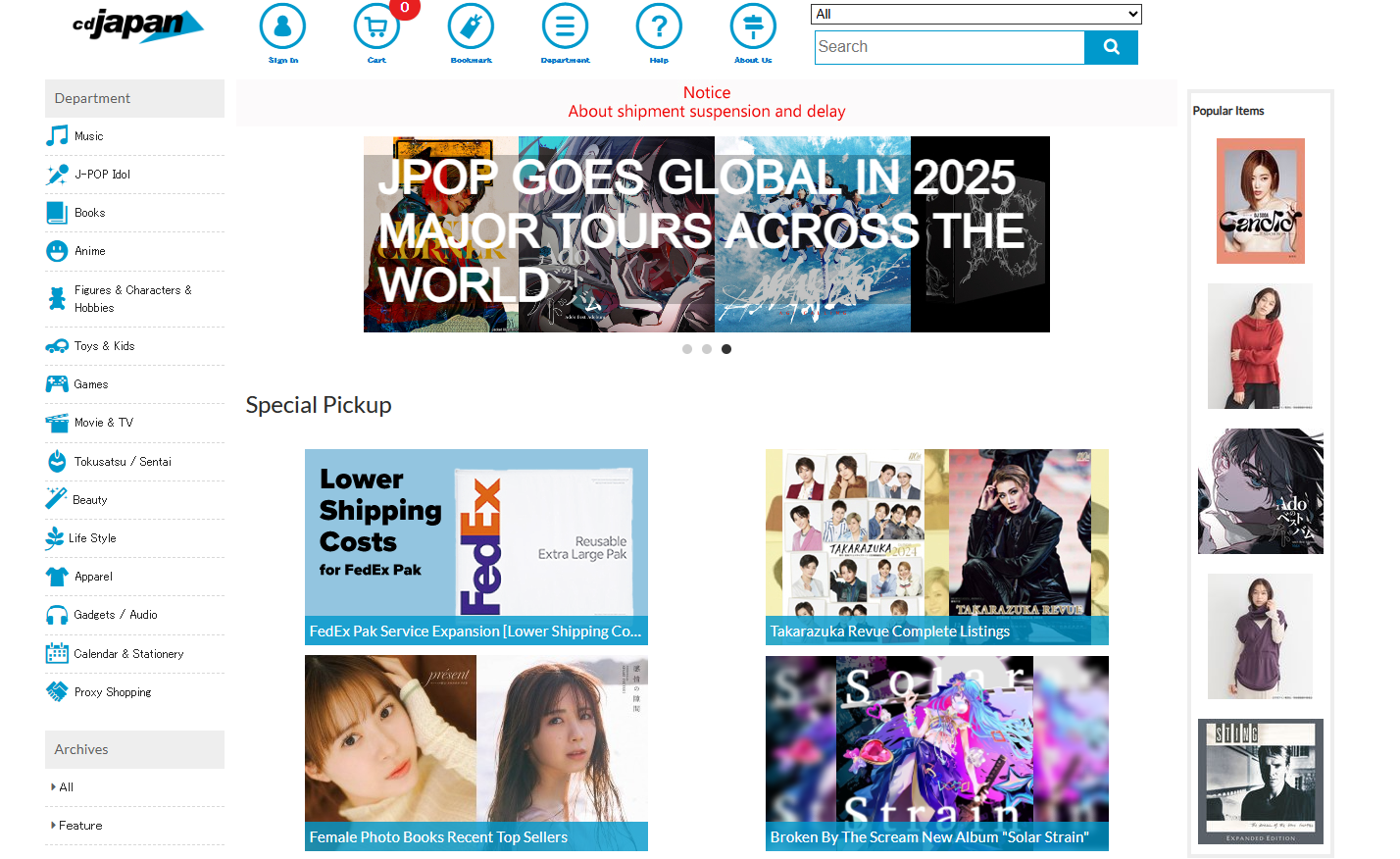Open the Life Style link
Image resolution: width=1400 pixels, height=859 pixels.
pyautogui.click(x=92, y=538)
